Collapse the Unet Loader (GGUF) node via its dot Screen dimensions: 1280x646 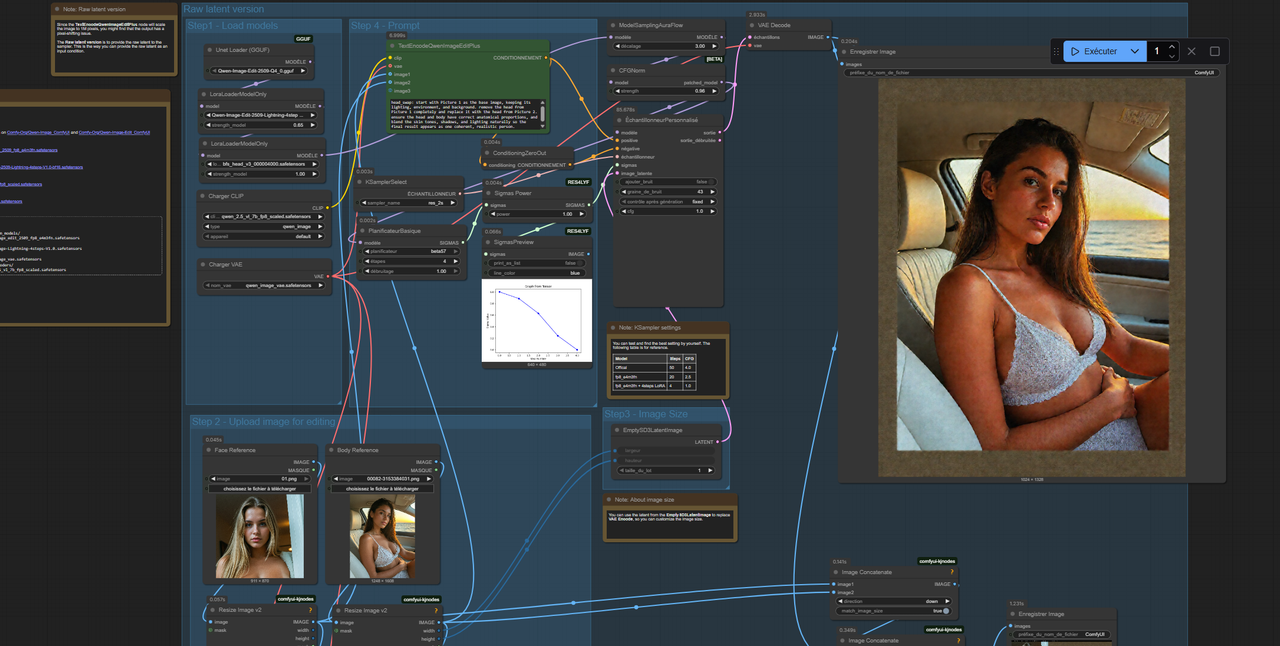click(208, 49)
